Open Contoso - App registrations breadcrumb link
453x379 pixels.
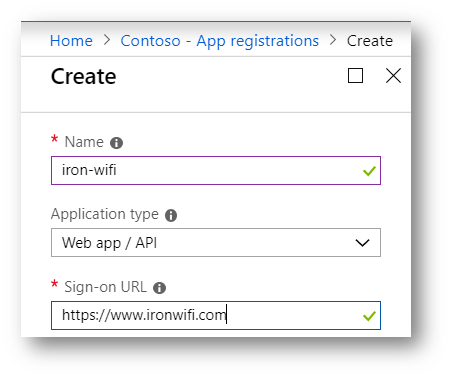(x=220, y=42)
